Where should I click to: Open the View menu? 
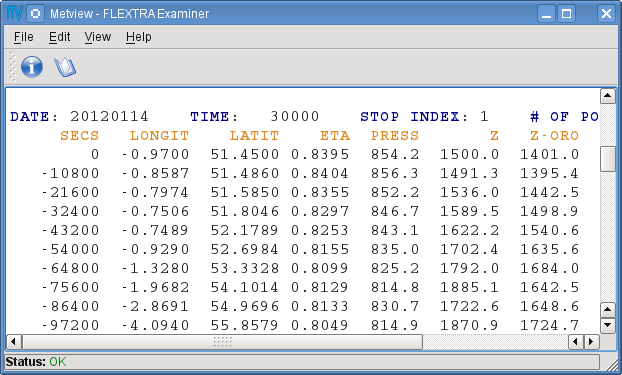[x=98, y=37]
